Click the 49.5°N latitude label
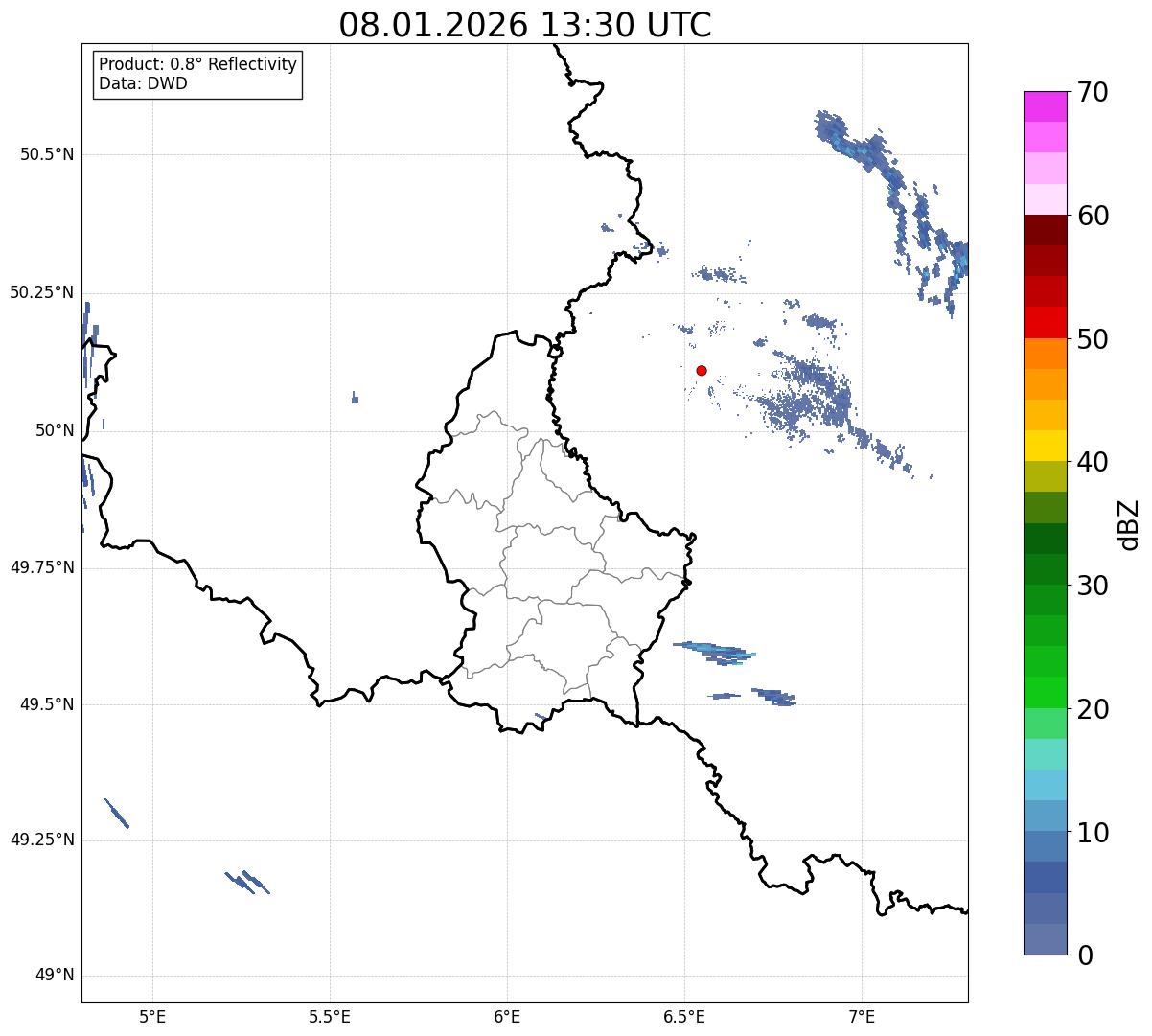The image size is (1152, 1036). [47, 704]
